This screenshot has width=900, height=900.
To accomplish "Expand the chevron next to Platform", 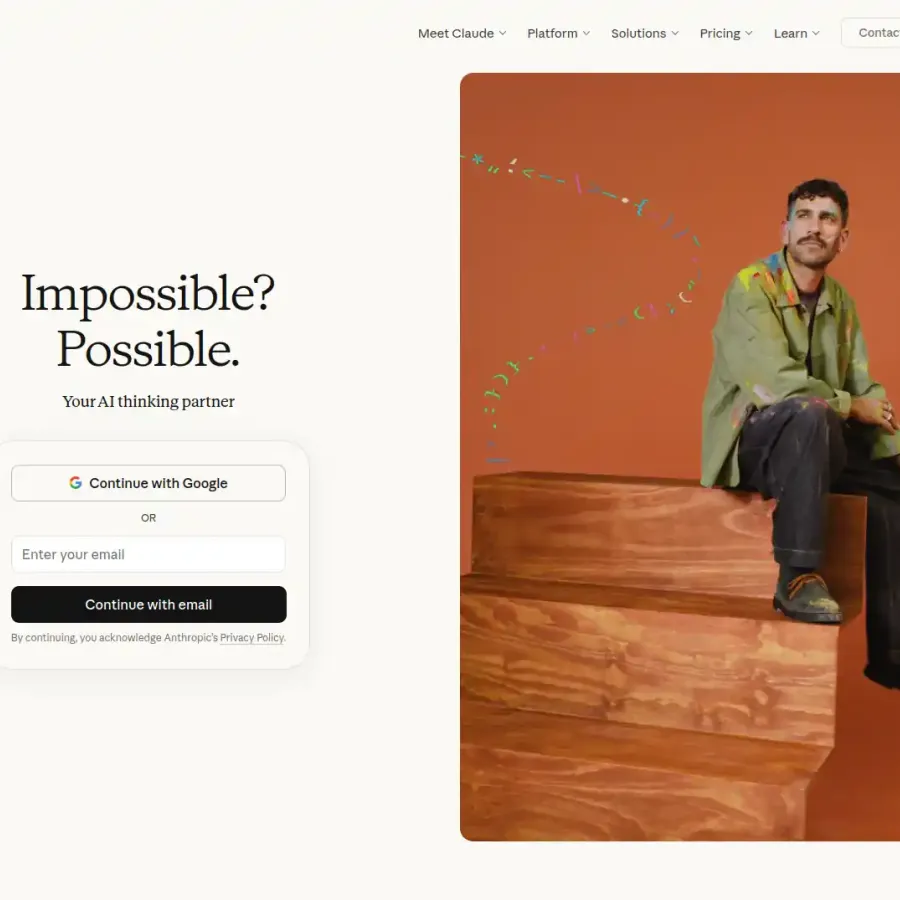I will click(586, 33).
